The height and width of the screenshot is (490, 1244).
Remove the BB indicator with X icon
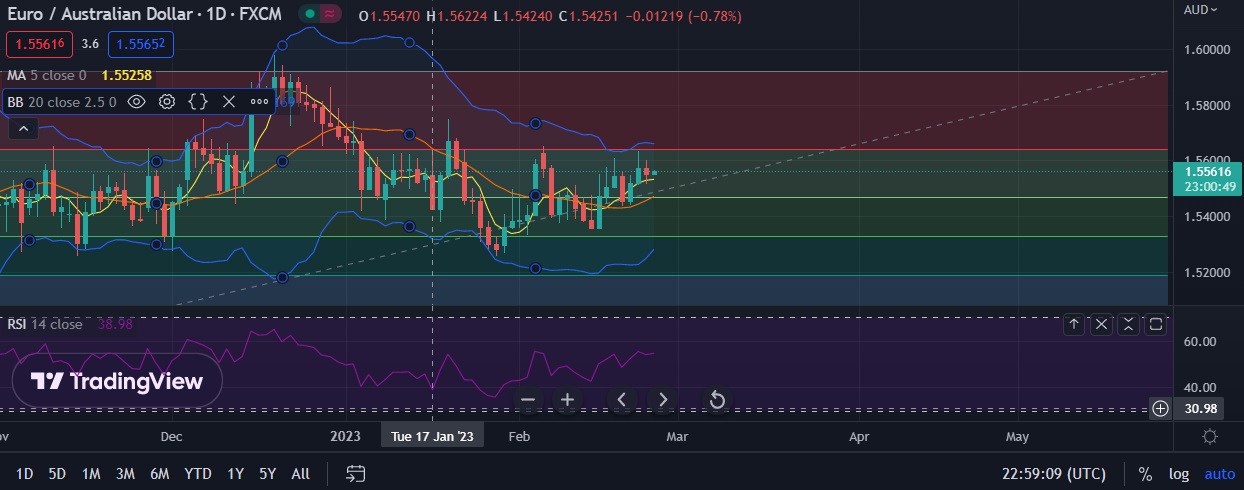tap(228, 101)
